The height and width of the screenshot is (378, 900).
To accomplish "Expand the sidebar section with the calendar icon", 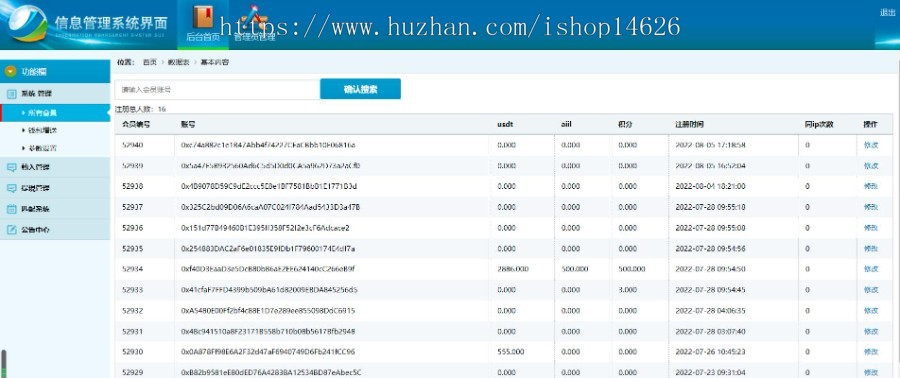I will tap(55, 209).
